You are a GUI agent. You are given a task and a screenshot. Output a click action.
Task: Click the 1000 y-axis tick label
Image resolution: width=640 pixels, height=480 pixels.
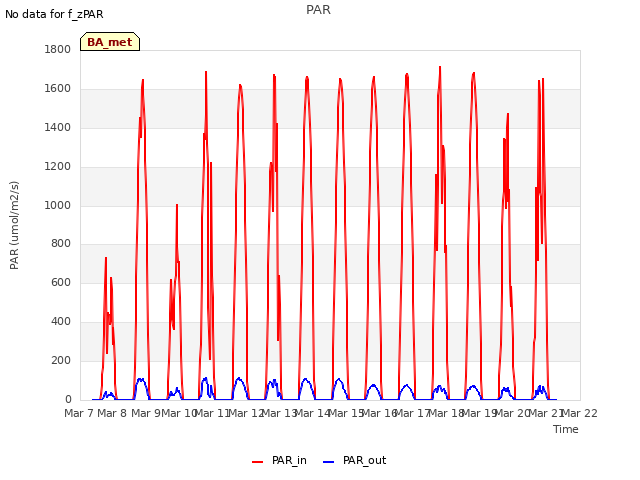tap(58, 205)
